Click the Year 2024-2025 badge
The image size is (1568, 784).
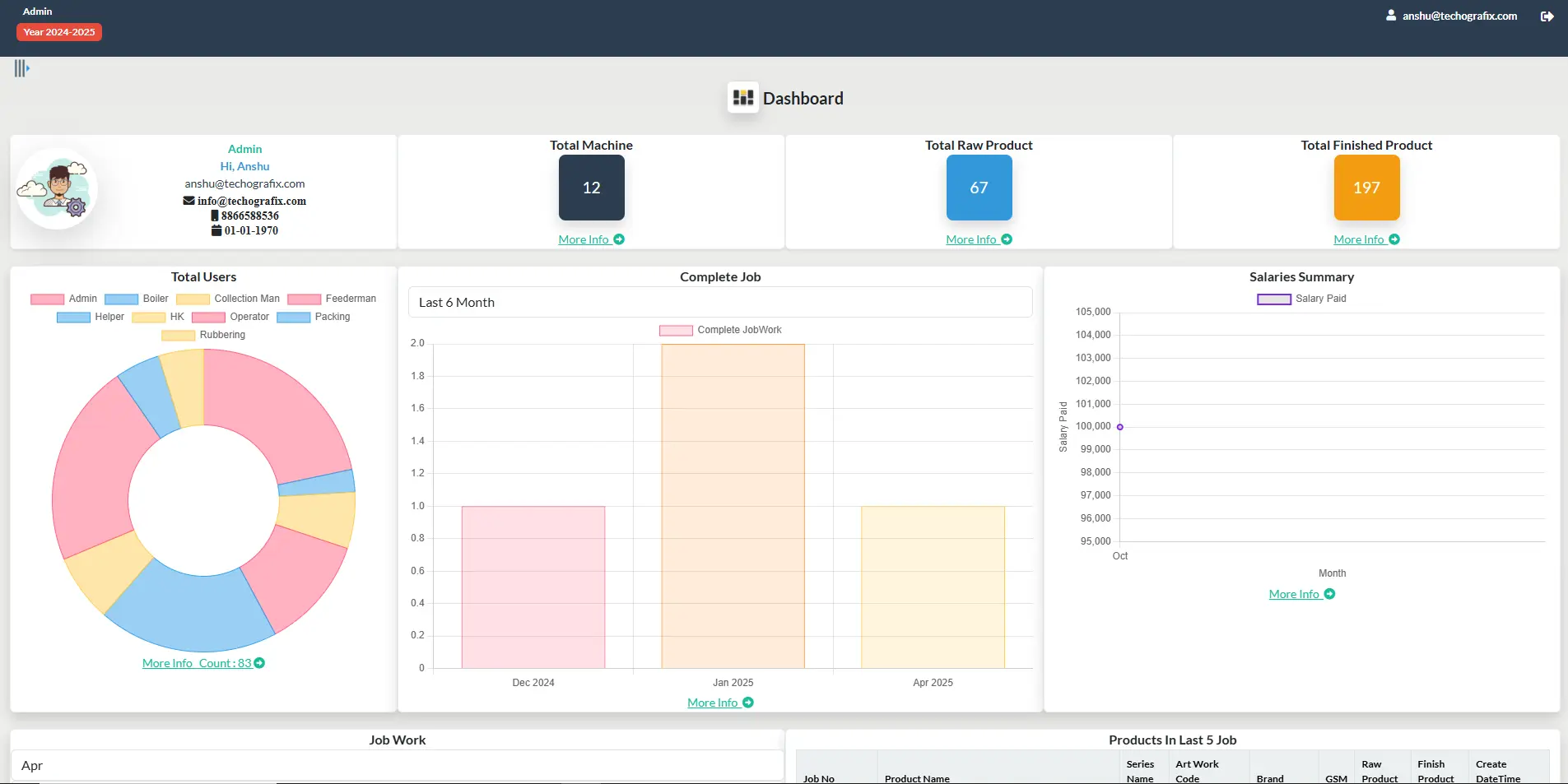(59, 32)
